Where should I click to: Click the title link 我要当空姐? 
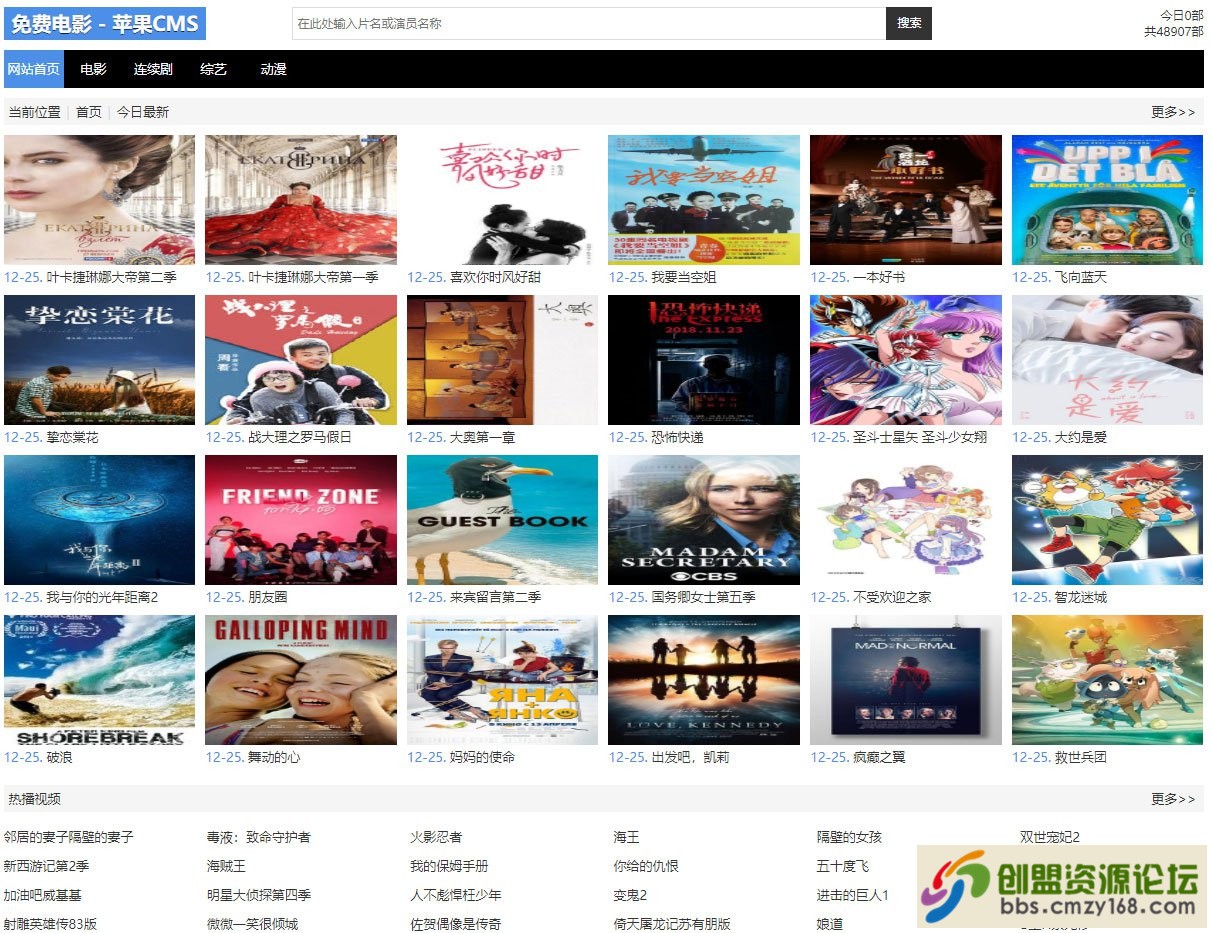click(684, 277)
